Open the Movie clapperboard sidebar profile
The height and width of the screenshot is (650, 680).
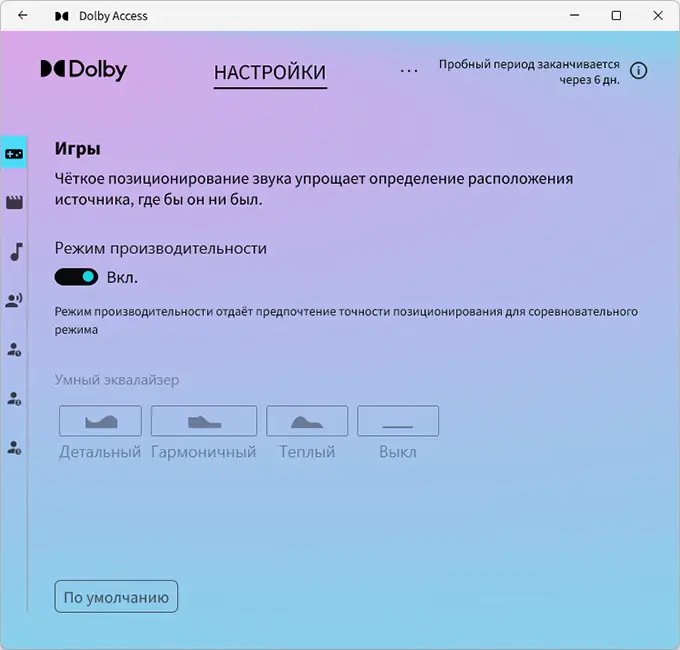pyautogui.click(x=14, y=202)
